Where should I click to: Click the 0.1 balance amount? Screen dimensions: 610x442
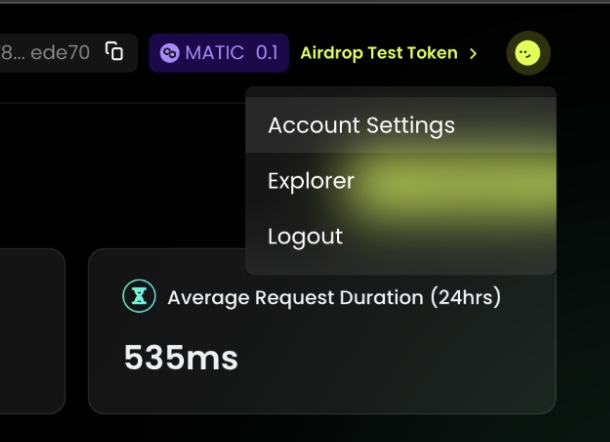[267, 53]
